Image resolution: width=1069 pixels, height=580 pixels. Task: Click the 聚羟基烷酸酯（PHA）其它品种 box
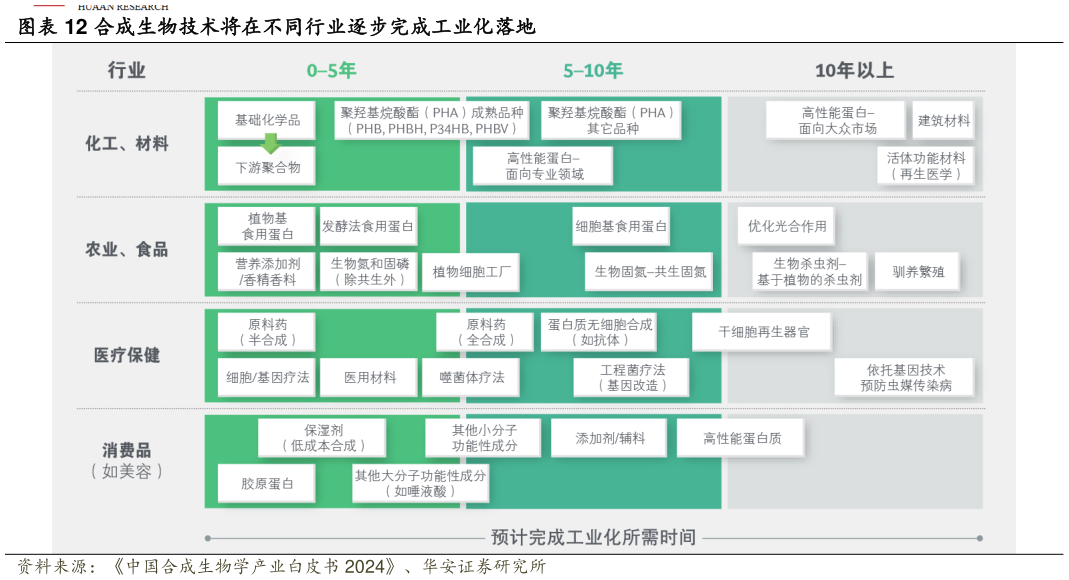611,121
